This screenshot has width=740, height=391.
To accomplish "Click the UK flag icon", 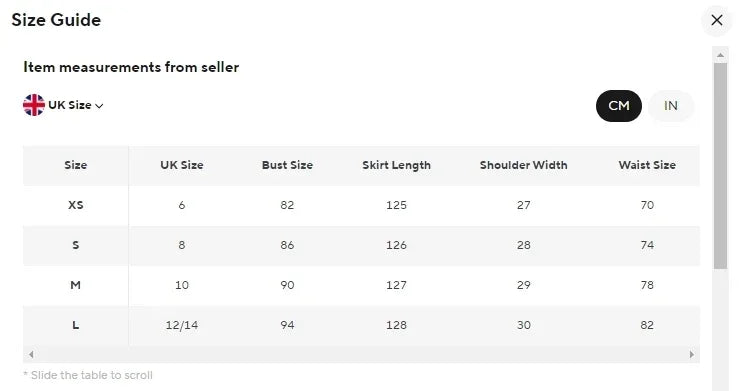I will tap(34, 105).
